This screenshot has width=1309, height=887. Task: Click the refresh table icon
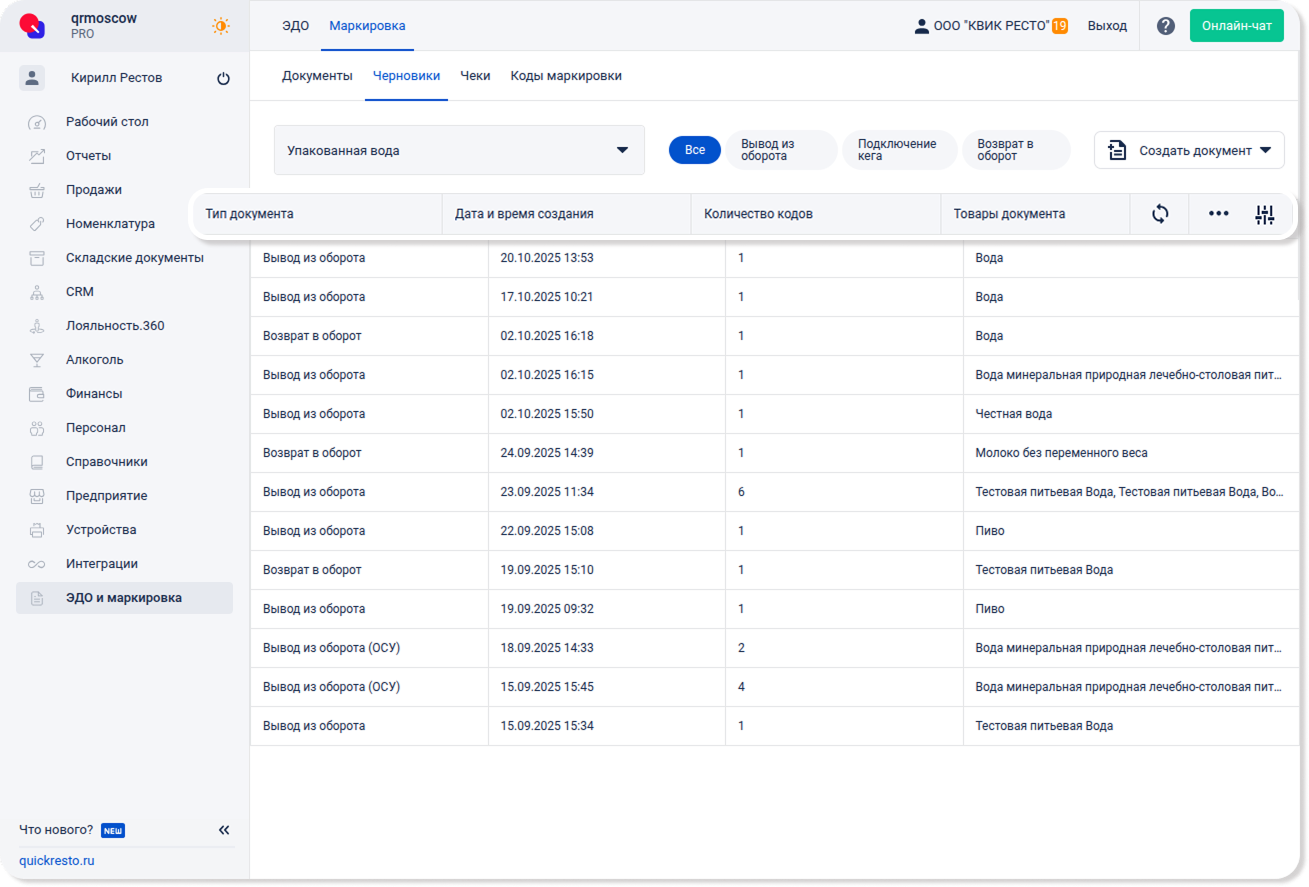[x=1160, y=214]
